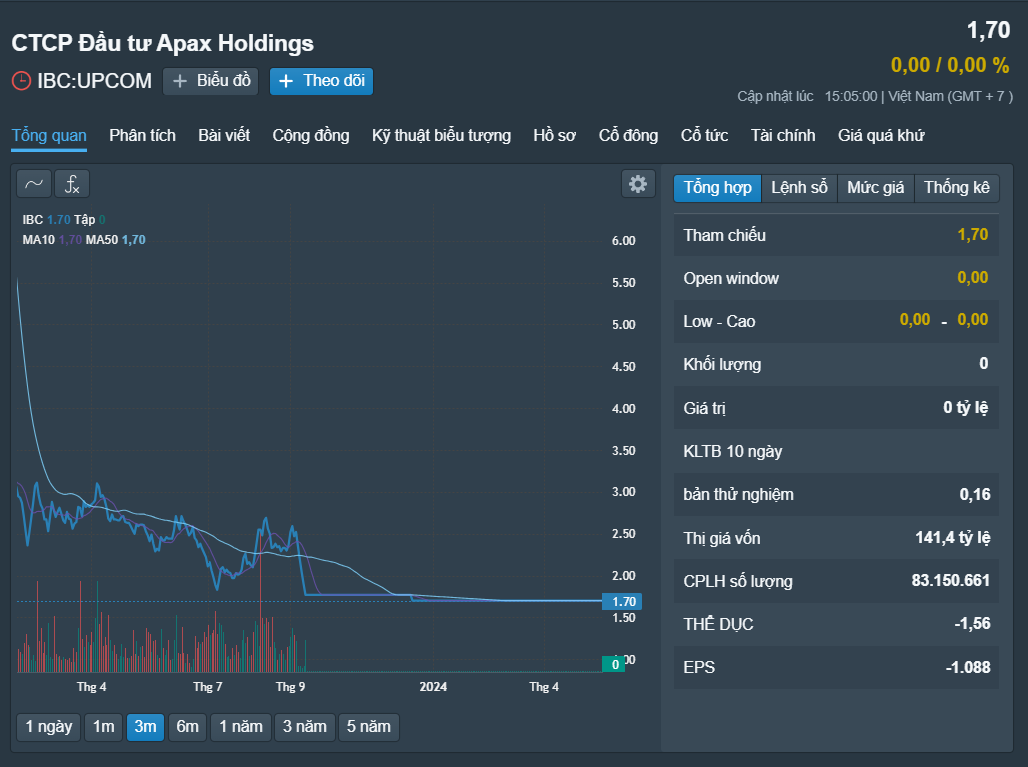Add IBC to chart with Biểu đồ
Screen dimensions: 1028x767
tap(210, 81)
